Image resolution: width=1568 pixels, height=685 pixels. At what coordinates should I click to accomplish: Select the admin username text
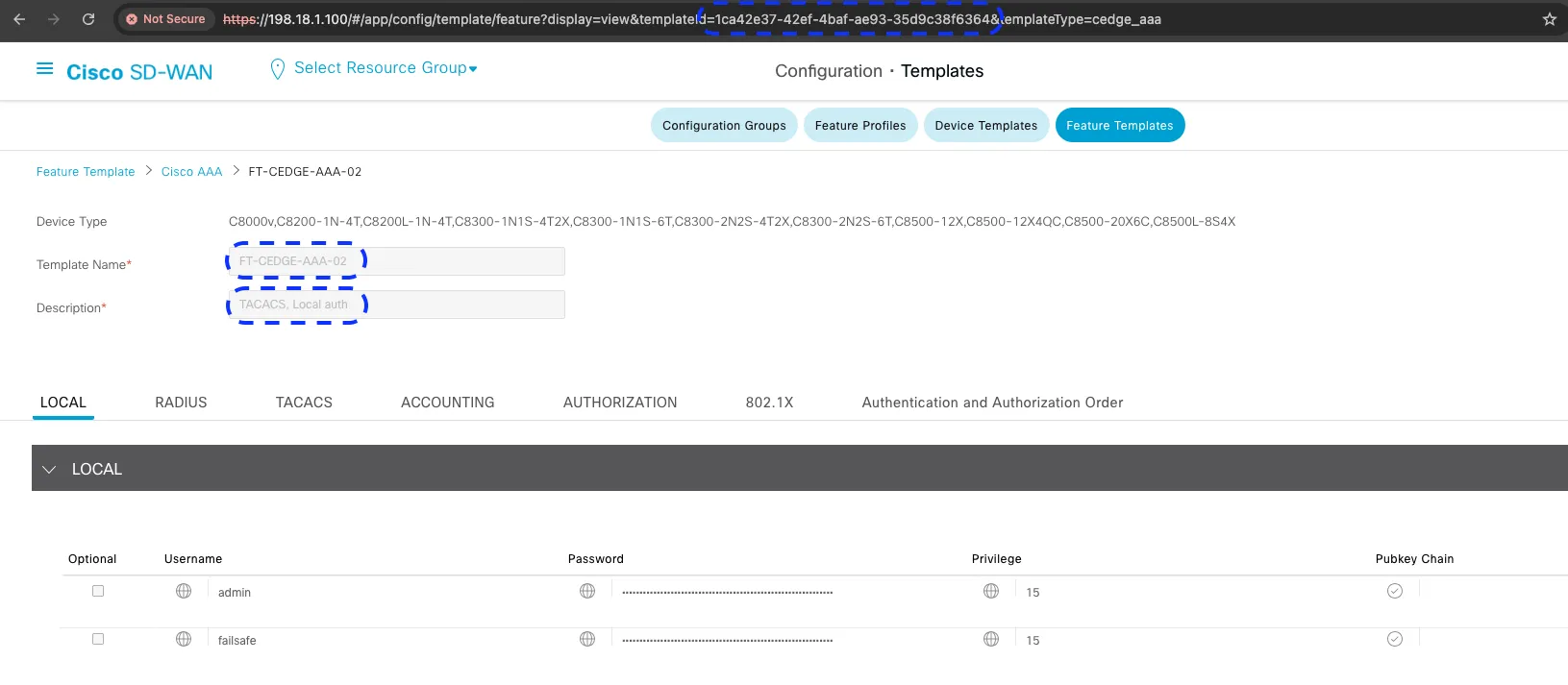(235, 593)
